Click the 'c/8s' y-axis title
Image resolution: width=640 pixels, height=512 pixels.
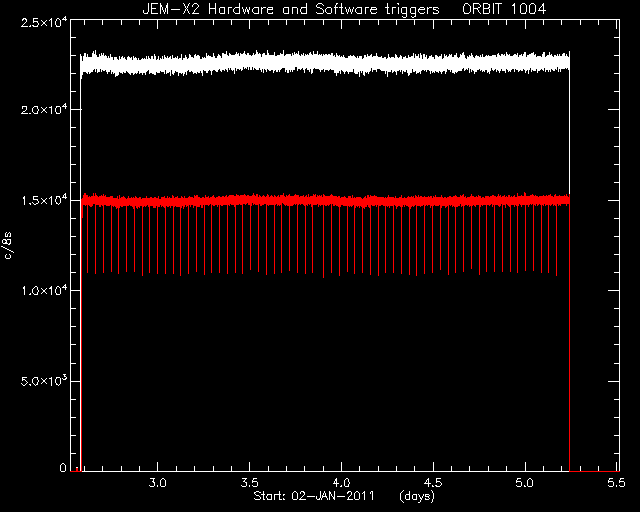point(8,245)
